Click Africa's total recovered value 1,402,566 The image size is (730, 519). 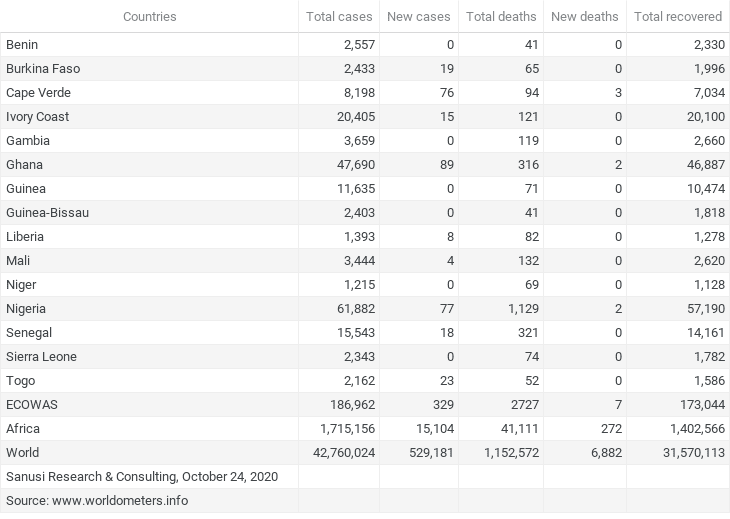click(x=689, y=429)
